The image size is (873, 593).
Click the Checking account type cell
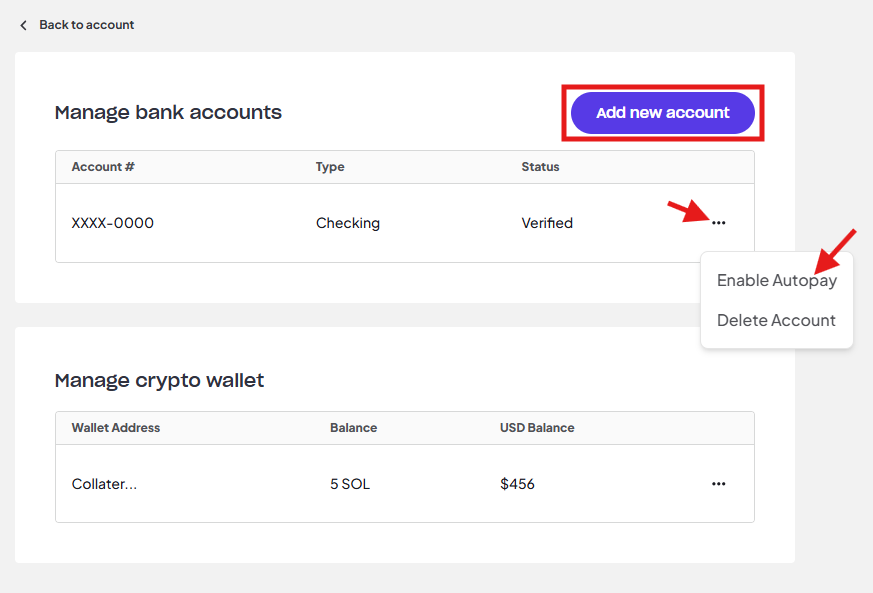point(348,223)
